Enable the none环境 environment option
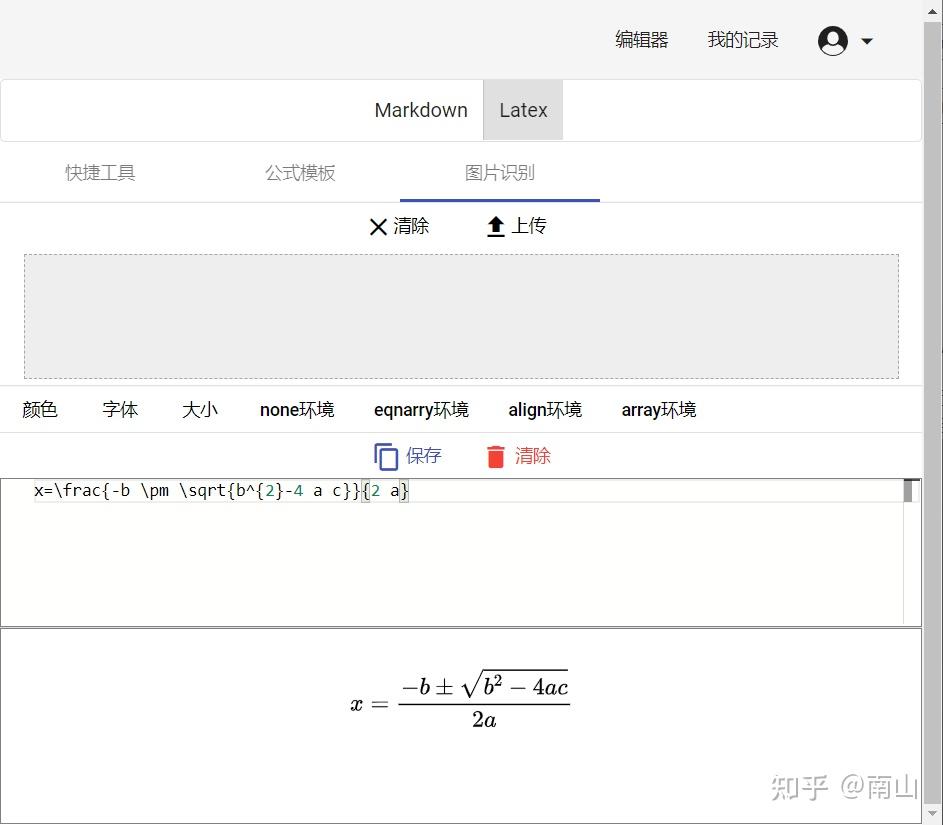 click(296, 409)
